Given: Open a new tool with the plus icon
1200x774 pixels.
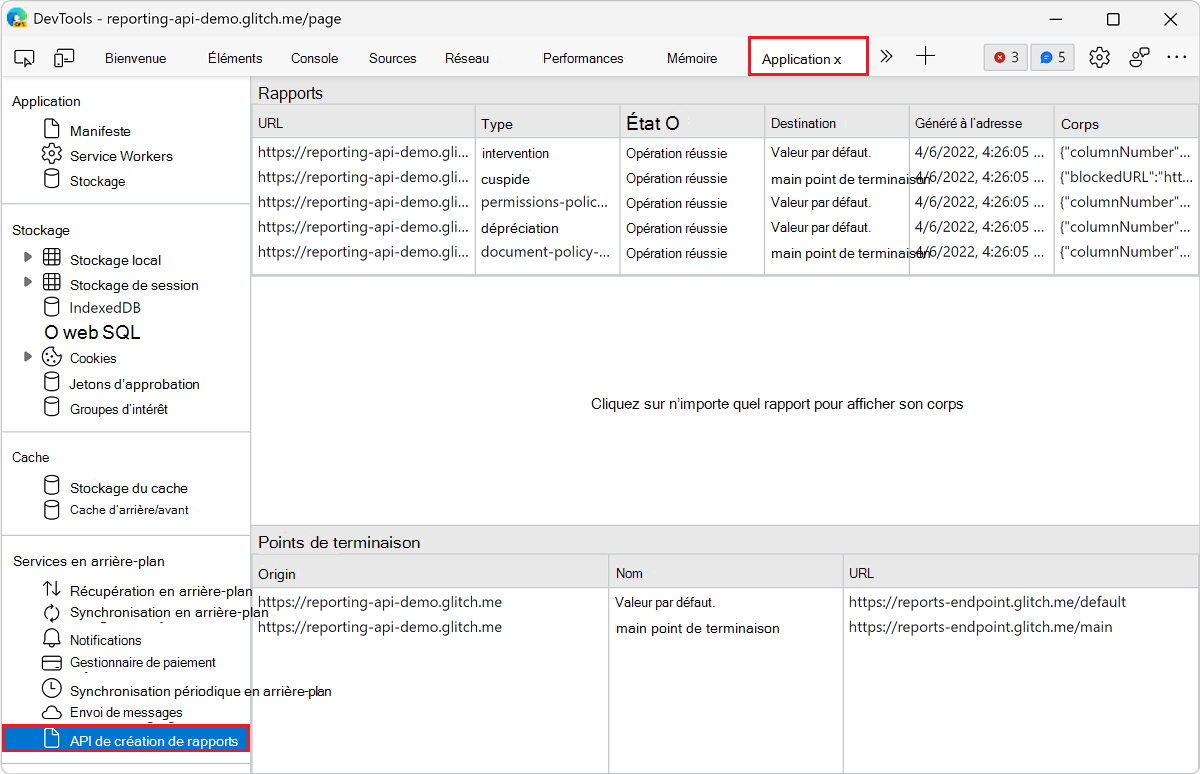Looking at the screenshot, I should point(925,57).
